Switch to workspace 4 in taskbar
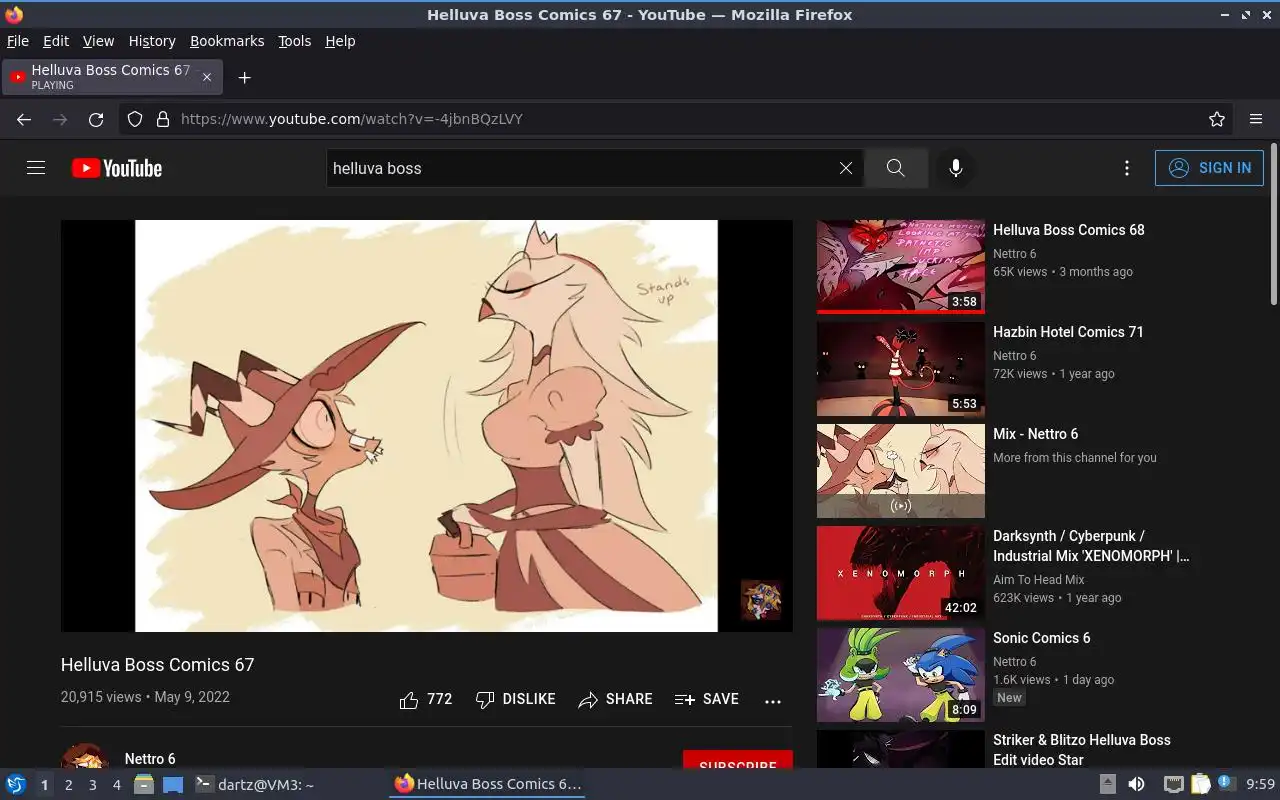 pyautogui.click(x=116, y=785)
